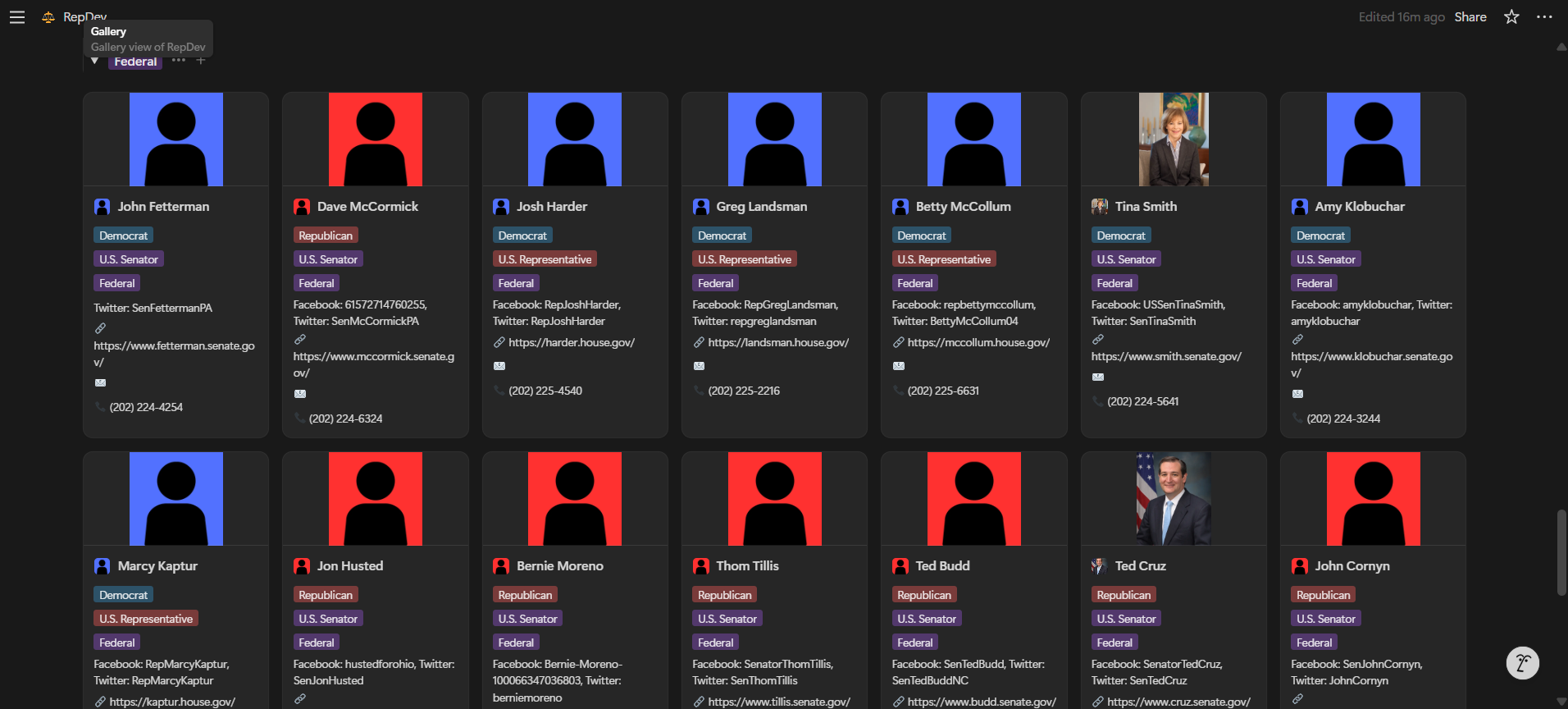Collapse the Federal group triangle
The width and height of the screenshot is (1568, 709).
pos(95,62)
